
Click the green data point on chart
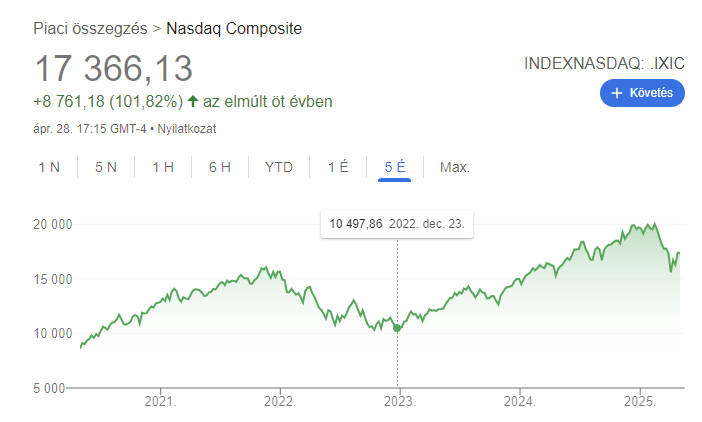point(398,328)
